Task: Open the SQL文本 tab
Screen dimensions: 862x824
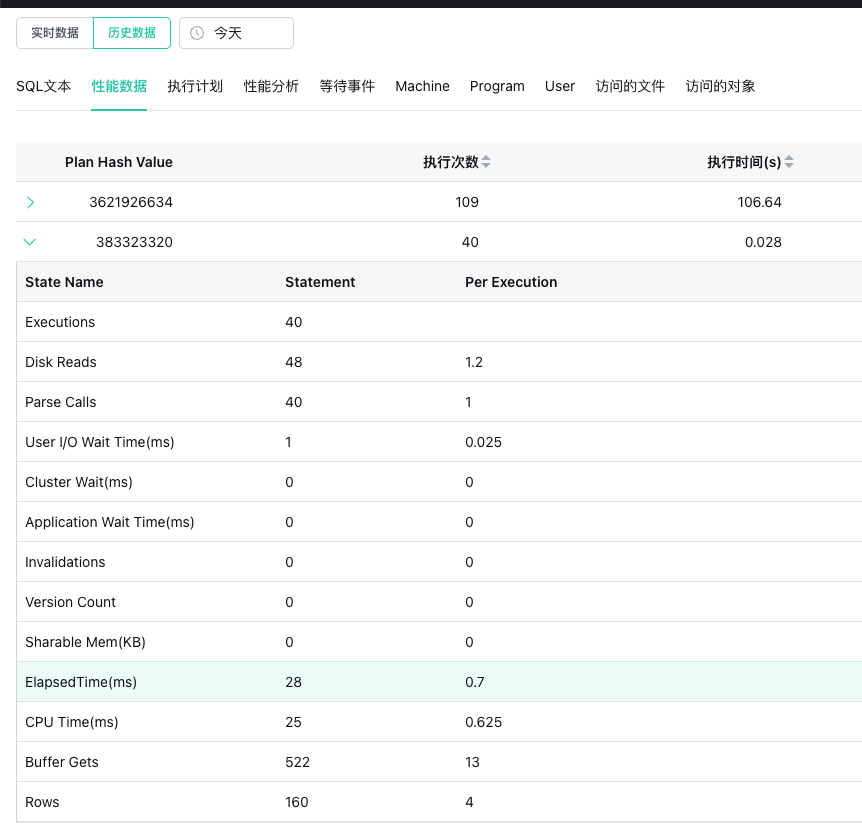Action: [x=44, y=86]
